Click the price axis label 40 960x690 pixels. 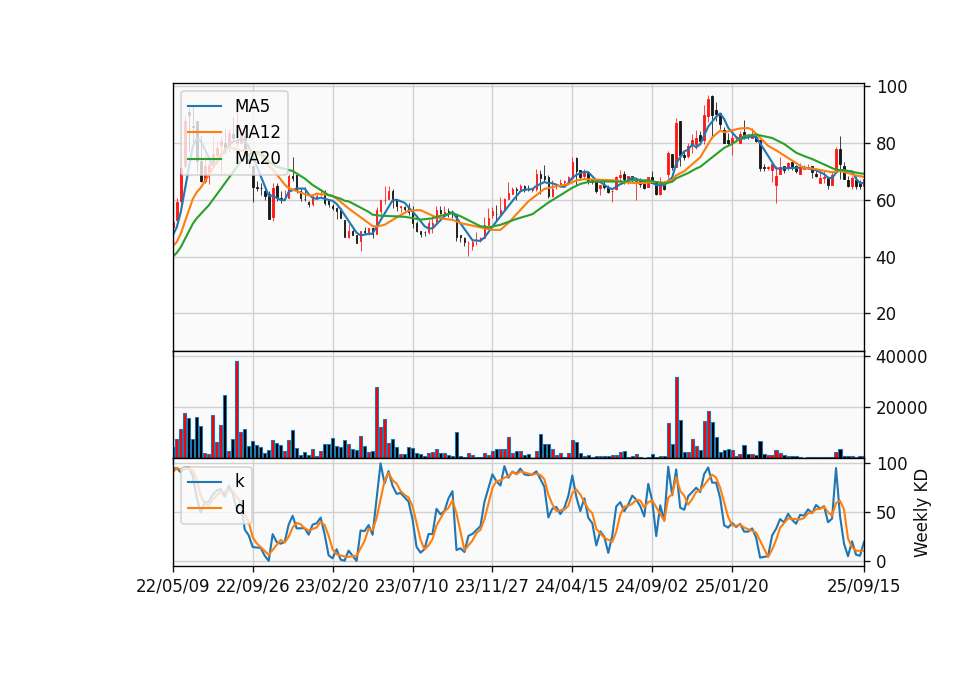(x=887, y=258)
